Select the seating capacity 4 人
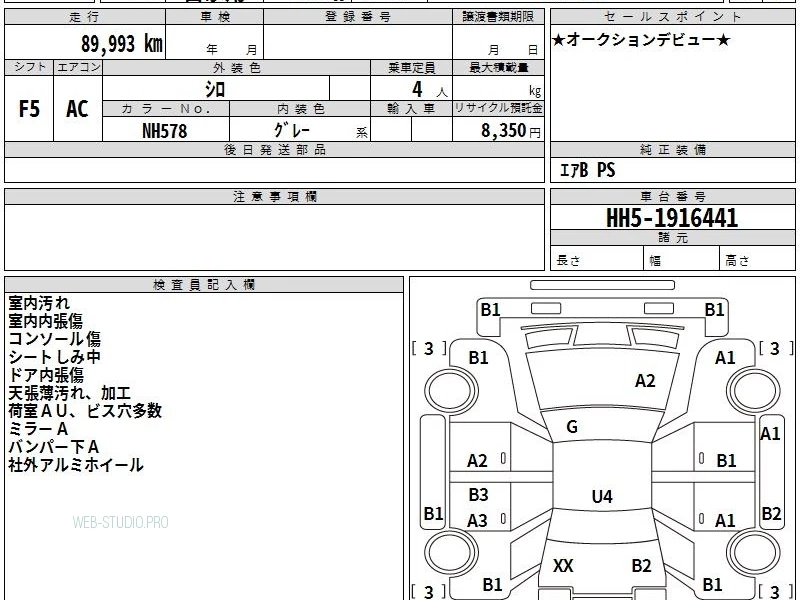The width and height of the screenshot is (800, 600). (x=429, y=90)
